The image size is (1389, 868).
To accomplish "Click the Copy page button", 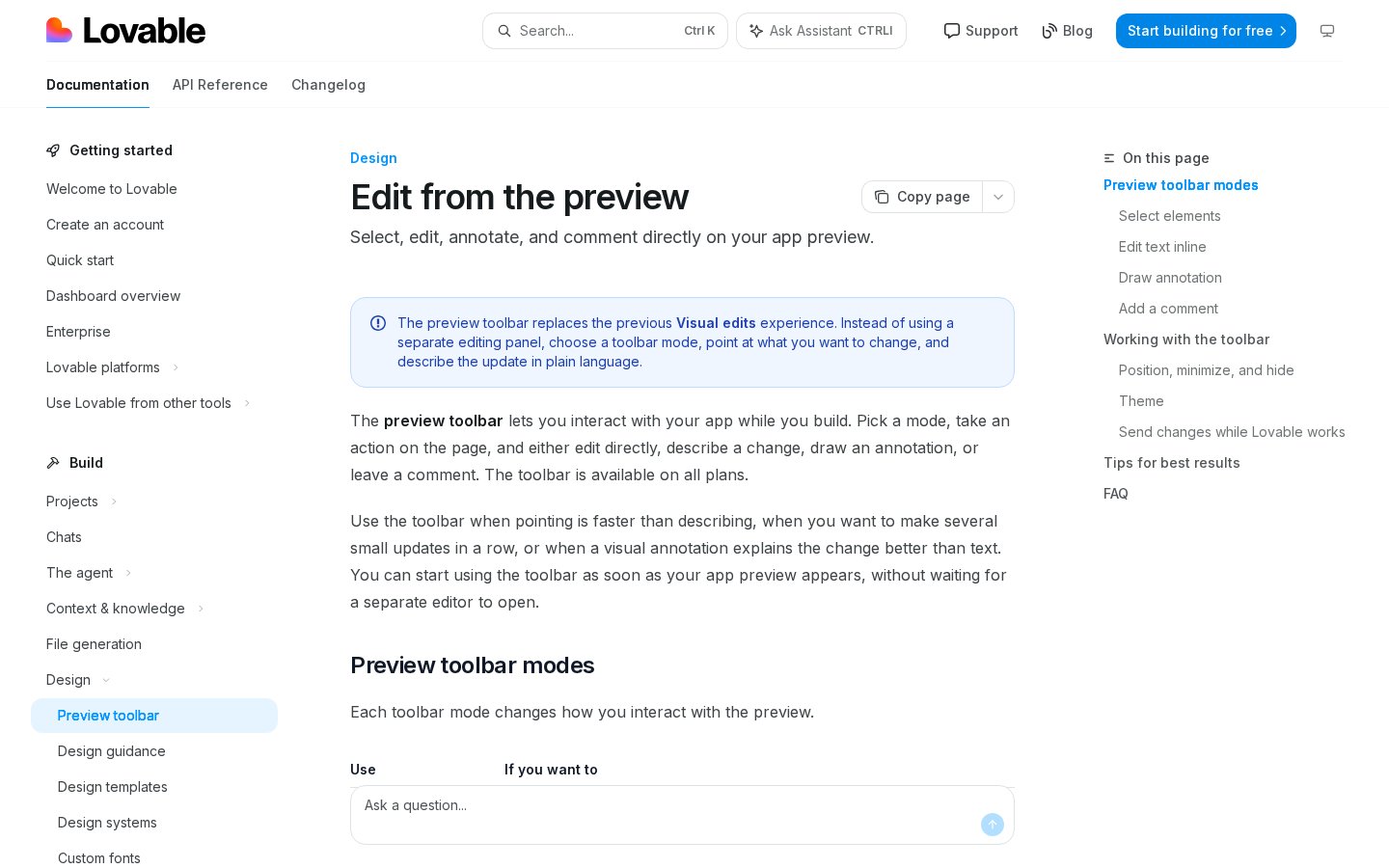I will coord(922,197).
